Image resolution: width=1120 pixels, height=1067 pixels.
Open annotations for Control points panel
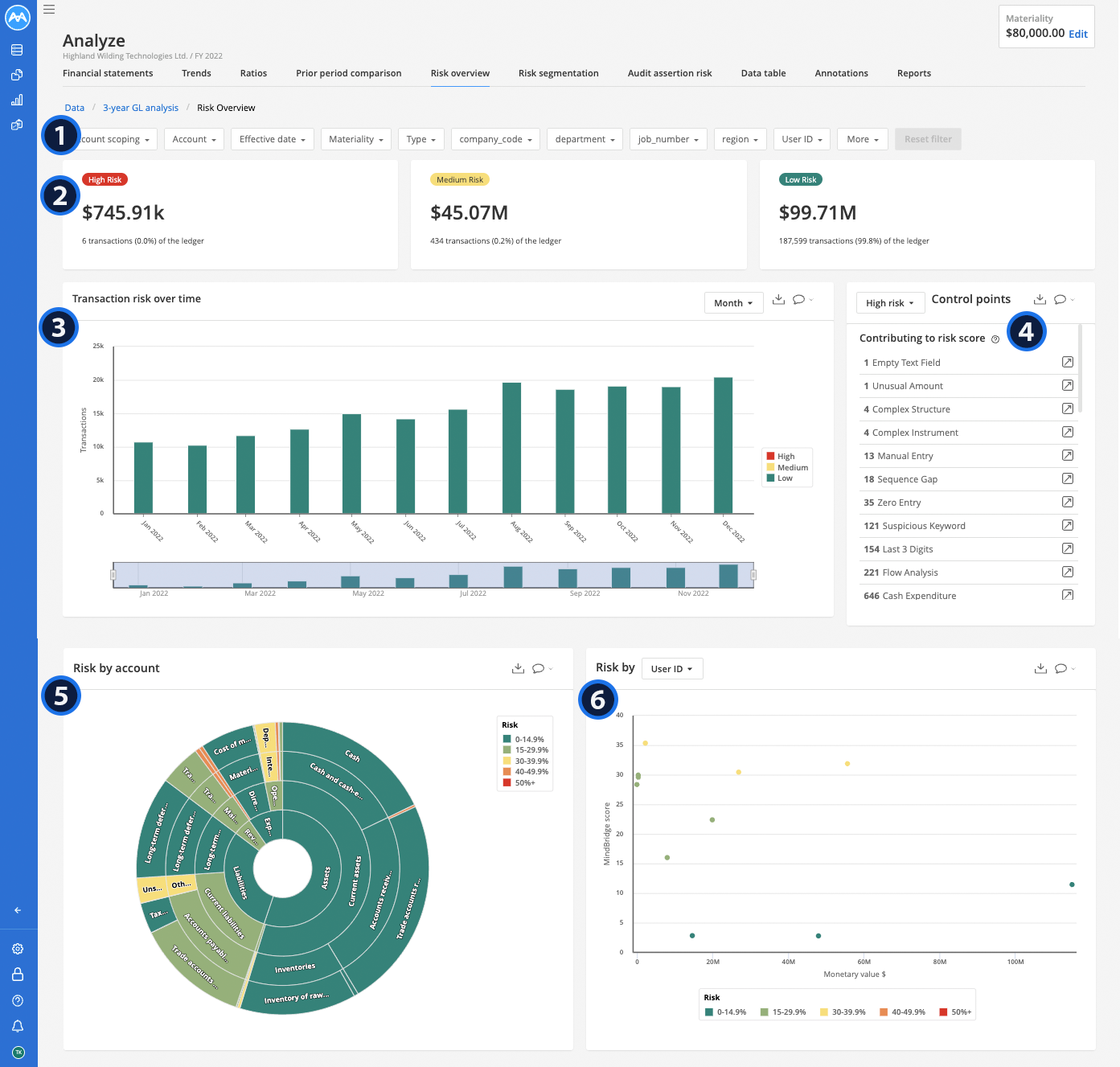coord(1061,299)
